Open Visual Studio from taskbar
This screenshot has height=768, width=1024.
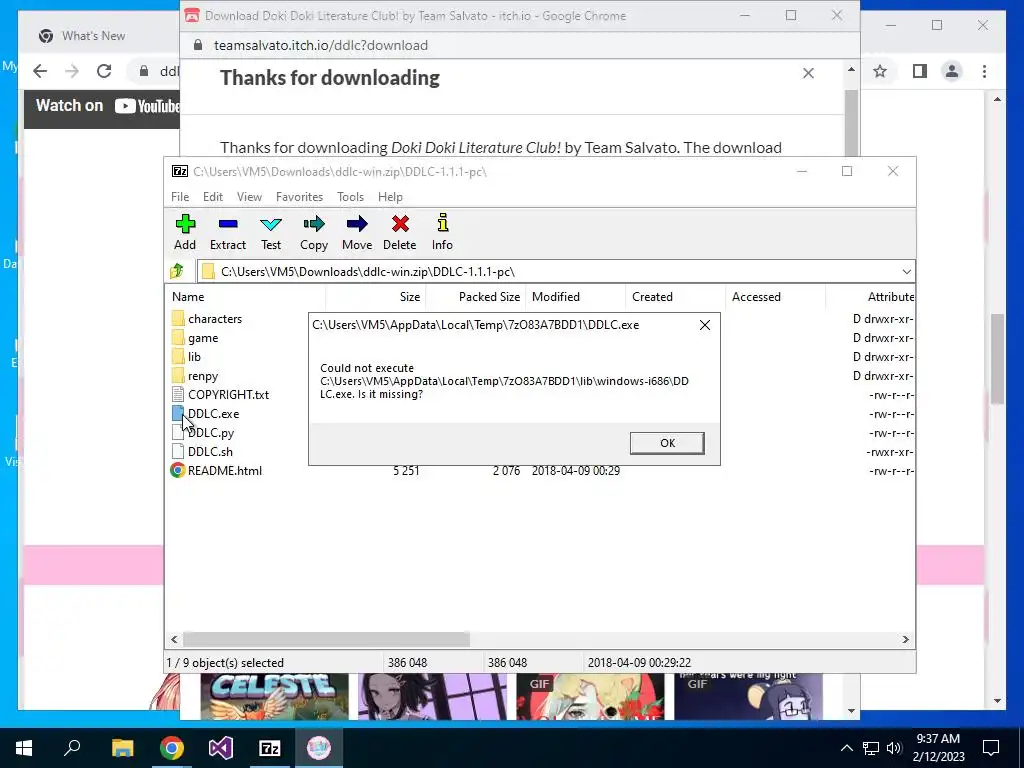(x=221, y=748)
